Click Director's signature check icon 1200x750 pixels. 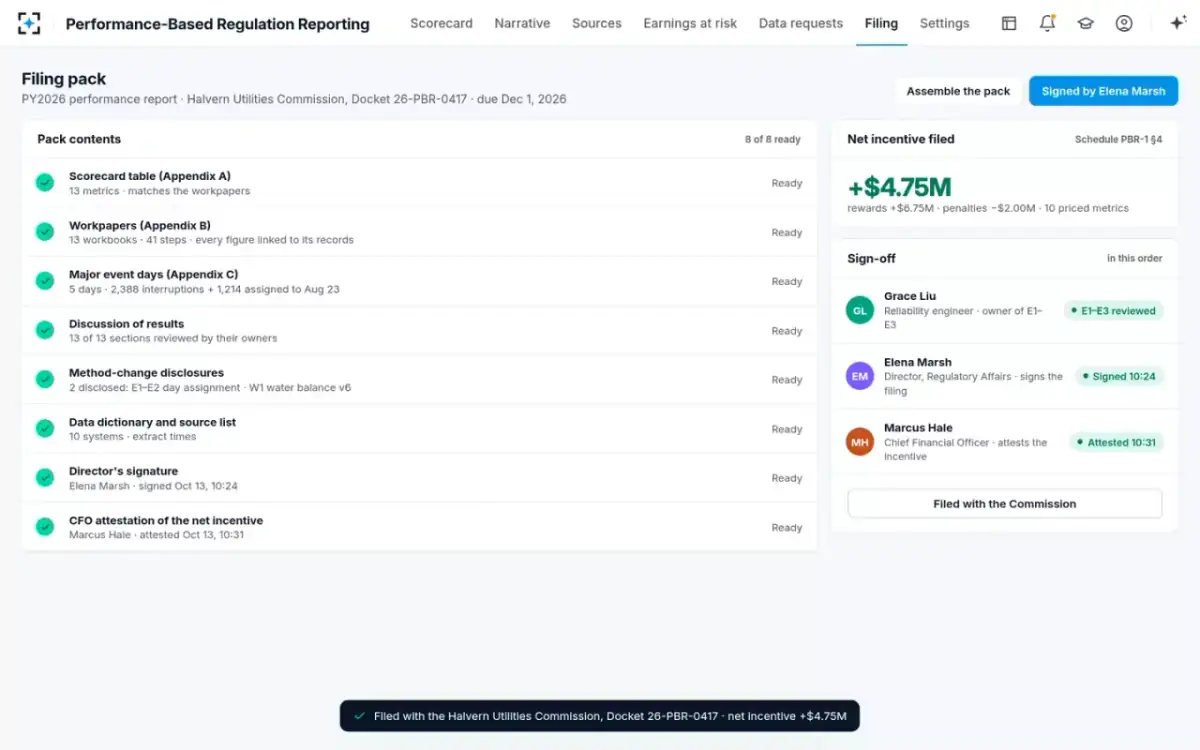pyautogui.click(x=45, y=478)
